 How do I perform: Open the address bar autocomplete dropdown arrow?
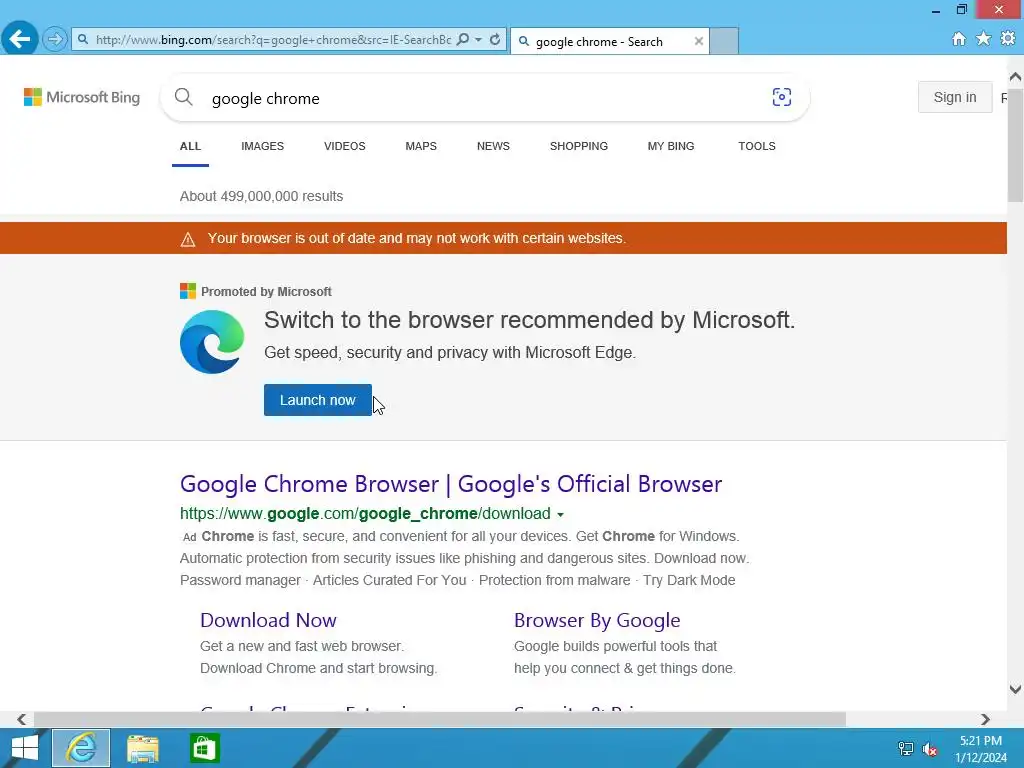(x=479, y=40)
